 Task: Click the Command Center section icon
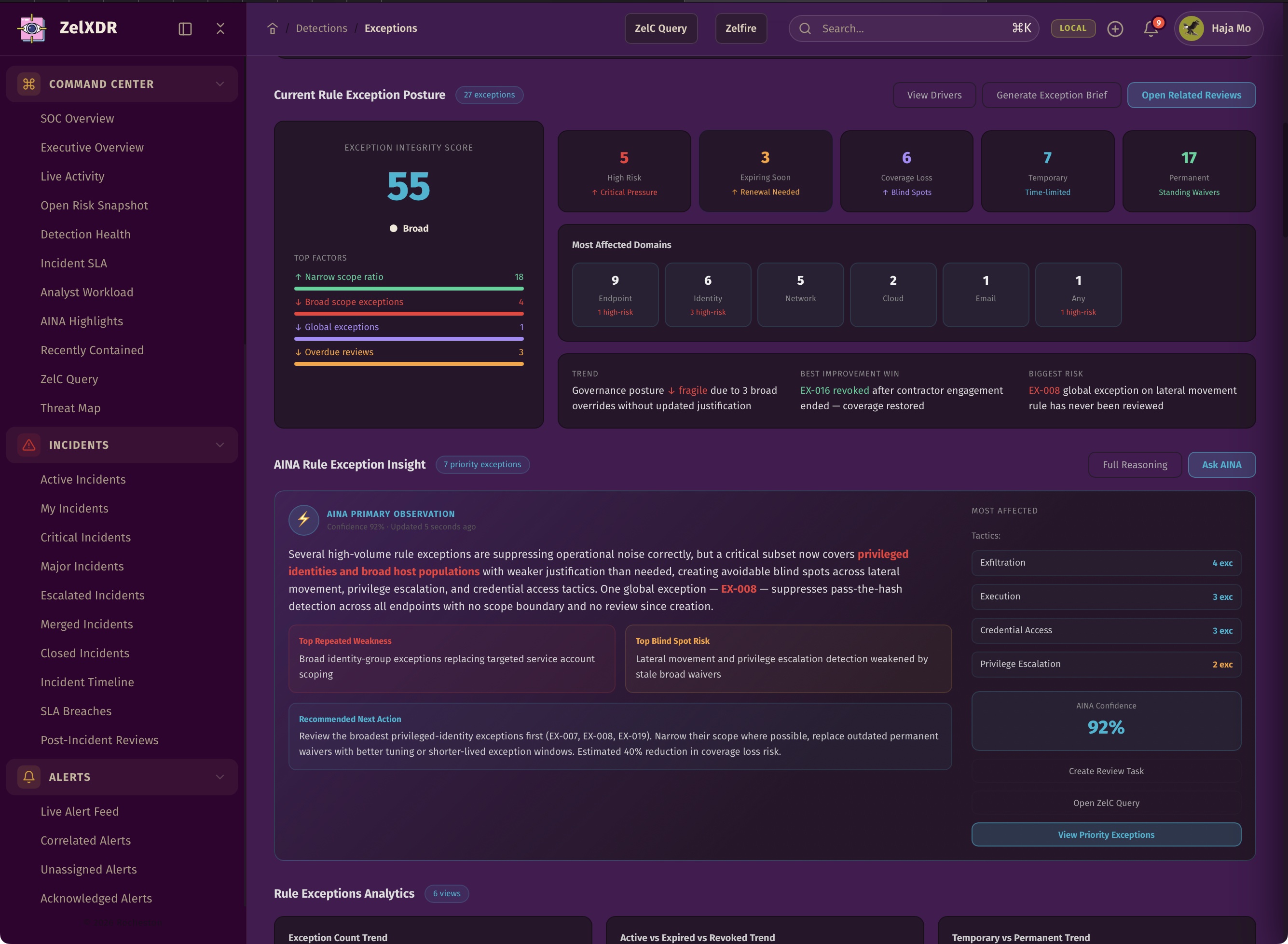pyautogui.click(x=28, y=84)
